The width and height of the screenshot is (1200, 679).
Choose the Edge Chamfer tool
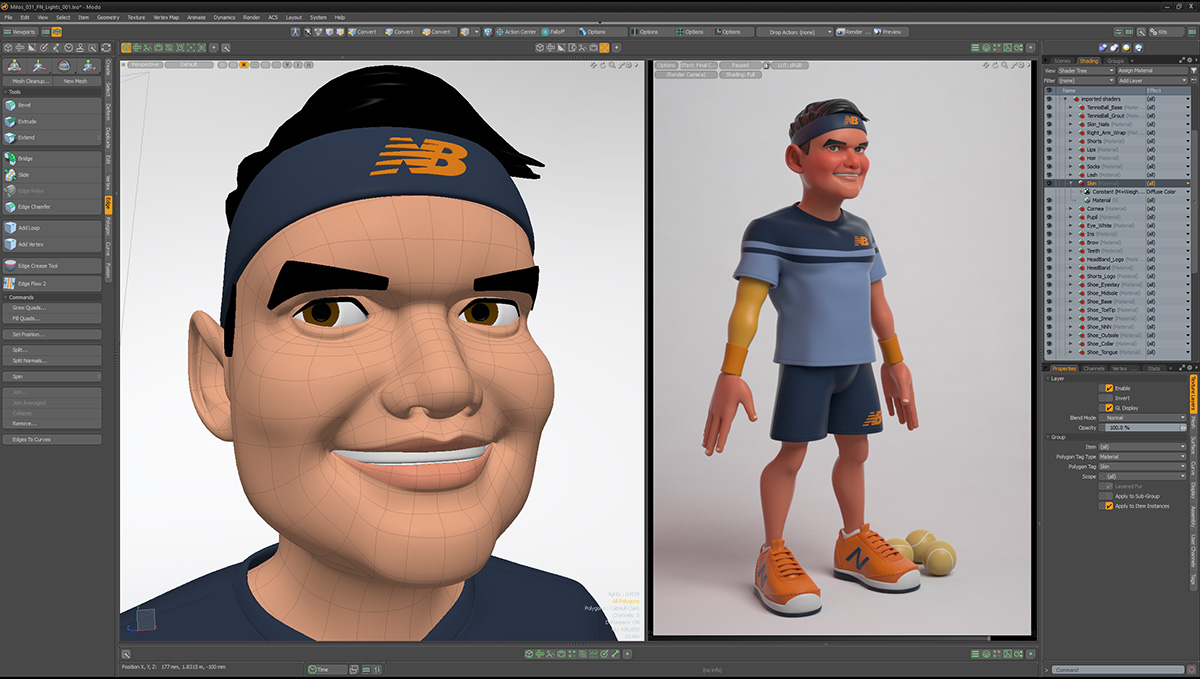[52, 207]
